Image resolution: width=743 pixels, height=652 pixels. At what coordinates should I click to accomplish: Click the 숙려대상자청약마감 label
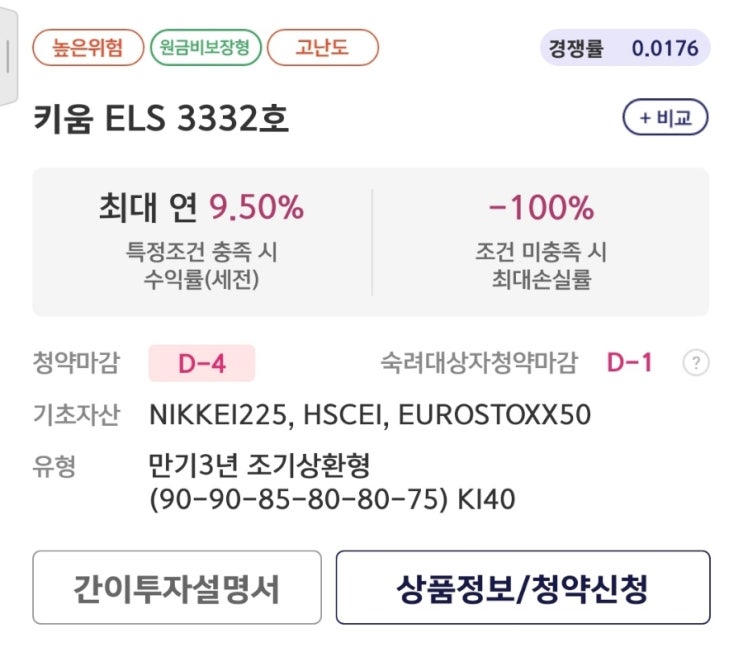(478, 363)
